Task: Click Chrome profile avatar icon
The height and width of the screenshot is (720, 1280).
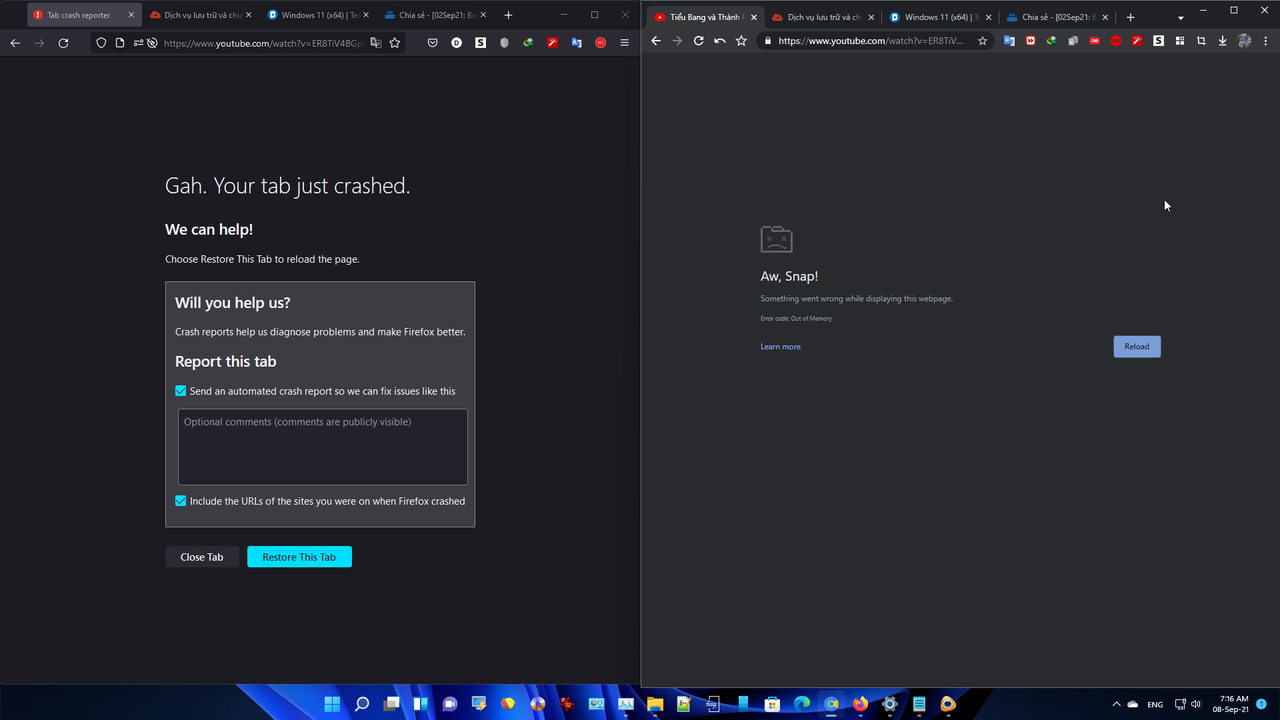Action: coord(1244,41)
